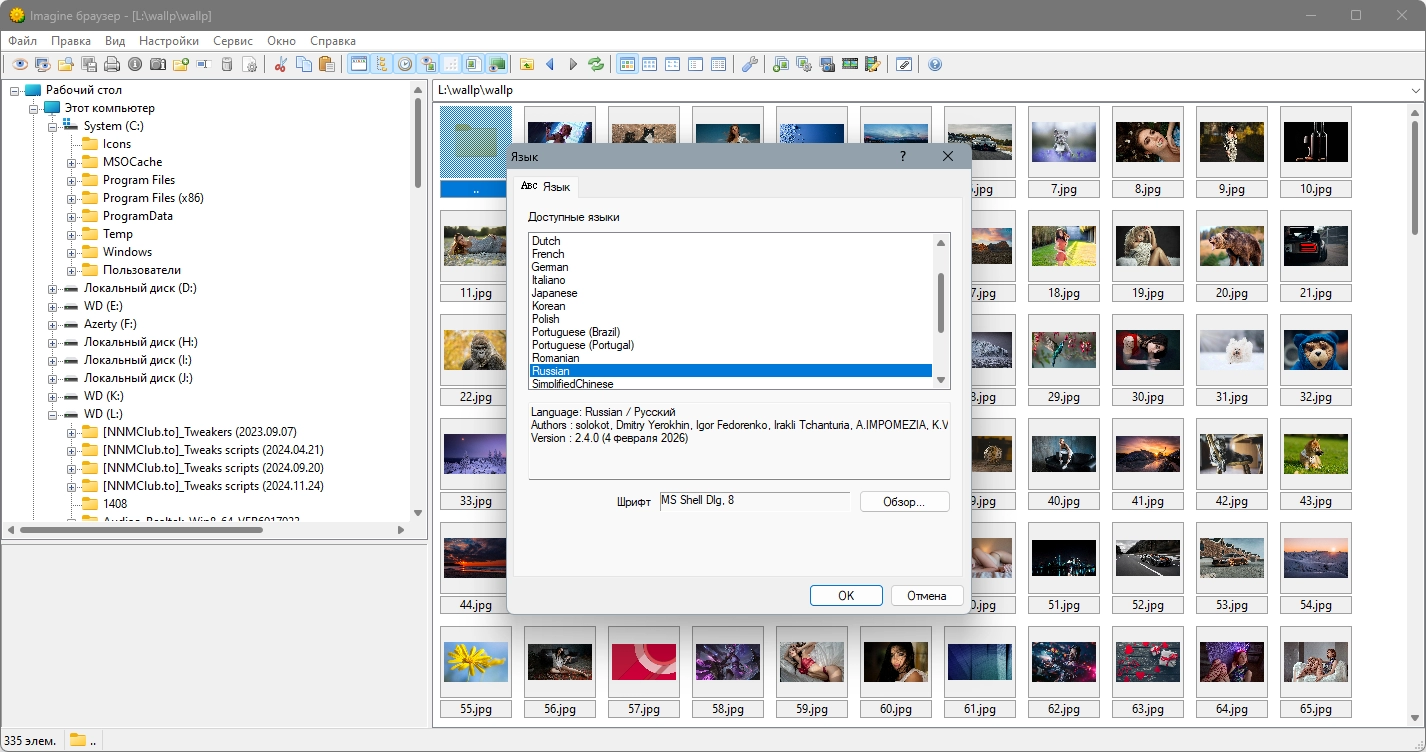Click the paperclip icon in toolbar

(x=904, y=64)
